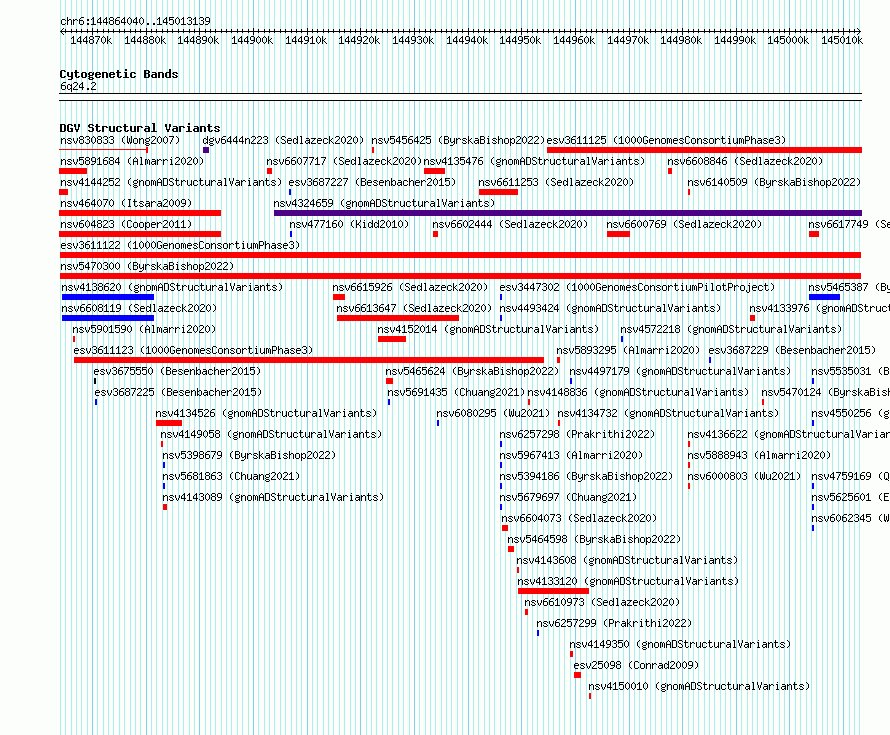Open nsv5465624 (ByrskaBishop2022) label

pyautogui.click(x=472, y=371)
